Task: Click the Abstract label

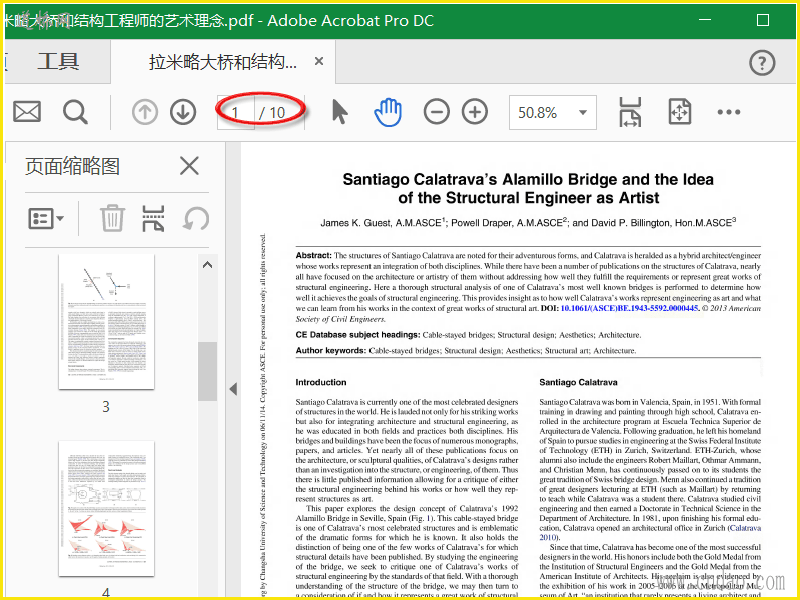Action: (313, 255)
